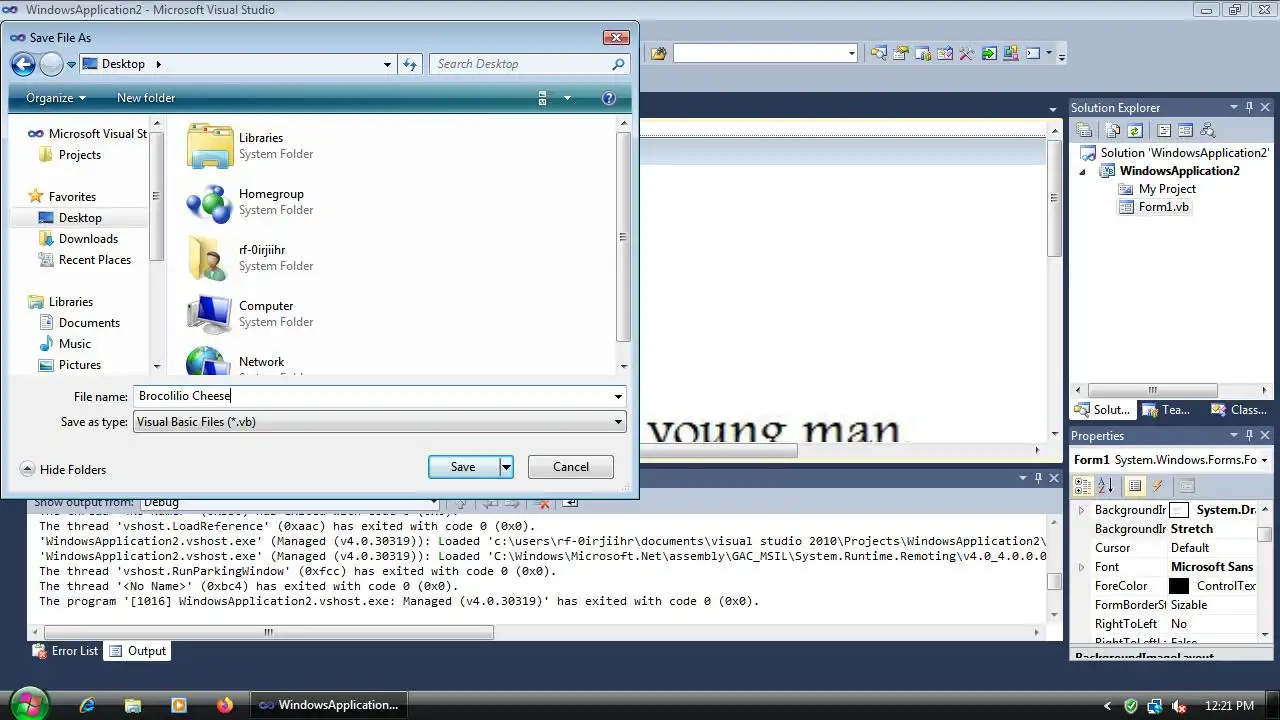Click the forward navigation arrow in dialog

[51, 64]
